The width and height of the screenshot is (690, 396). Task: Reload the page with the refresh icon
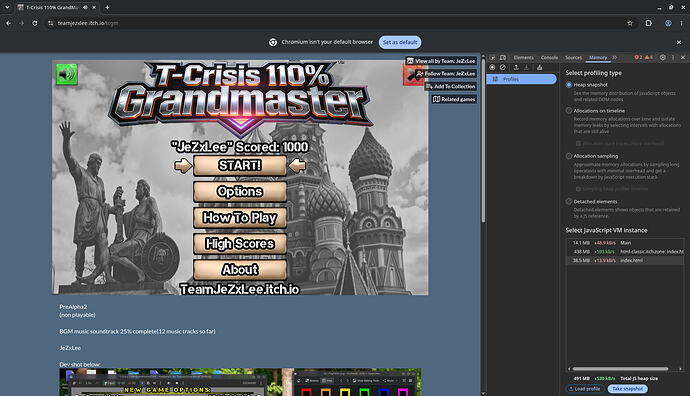(35, 23)
